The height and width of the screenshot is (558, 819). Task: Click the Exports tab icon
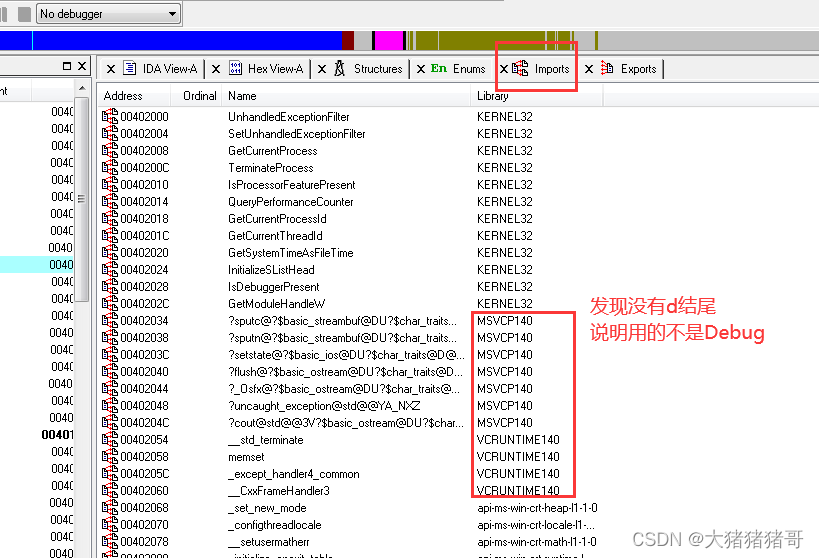607,68
